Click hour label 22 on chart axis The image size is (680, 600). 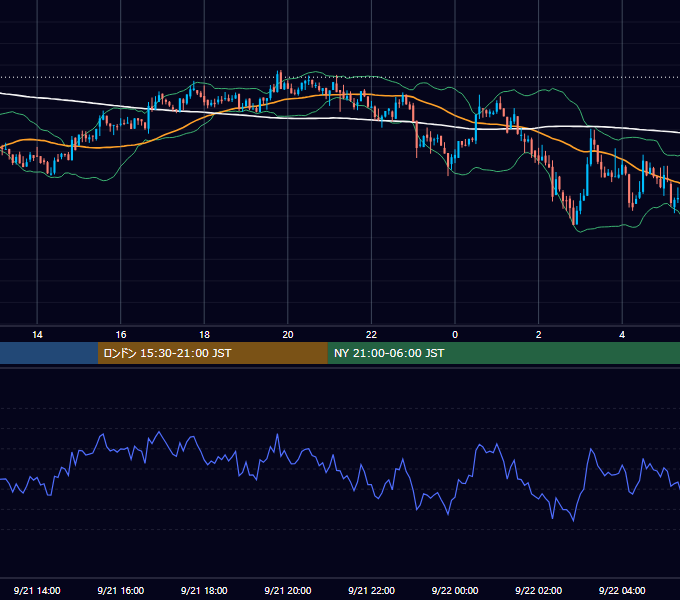[x=371, y=335]
